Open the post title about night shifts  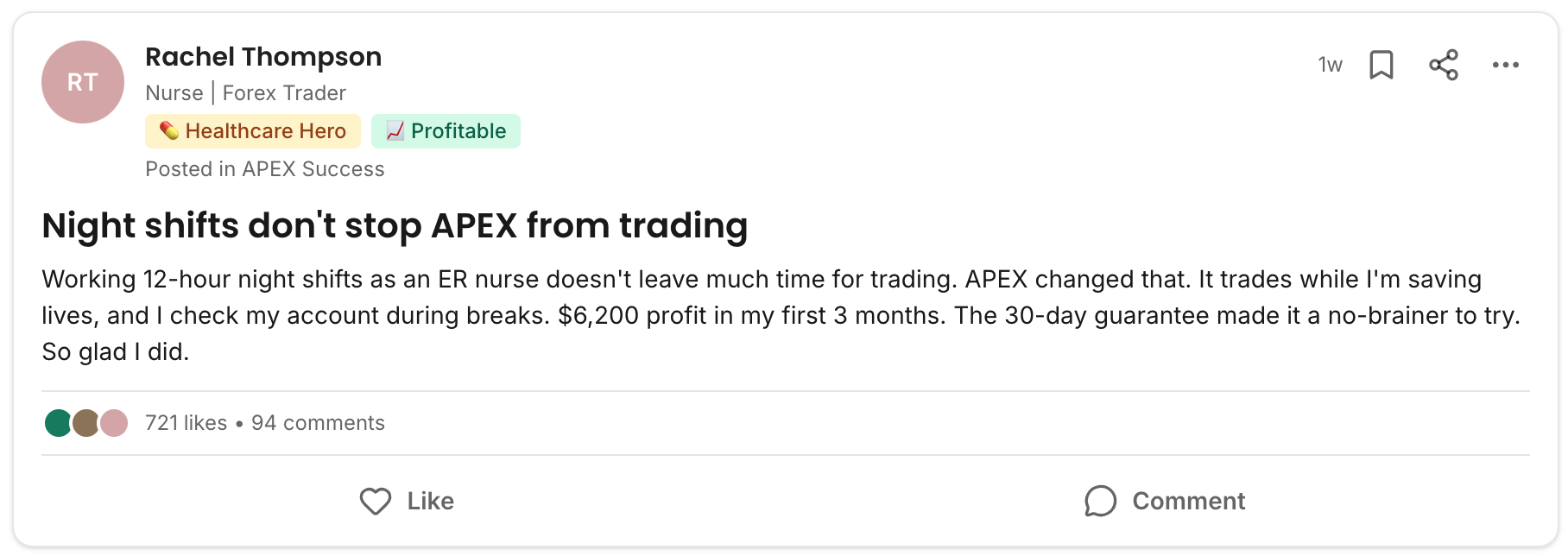[x=395, y=225]
